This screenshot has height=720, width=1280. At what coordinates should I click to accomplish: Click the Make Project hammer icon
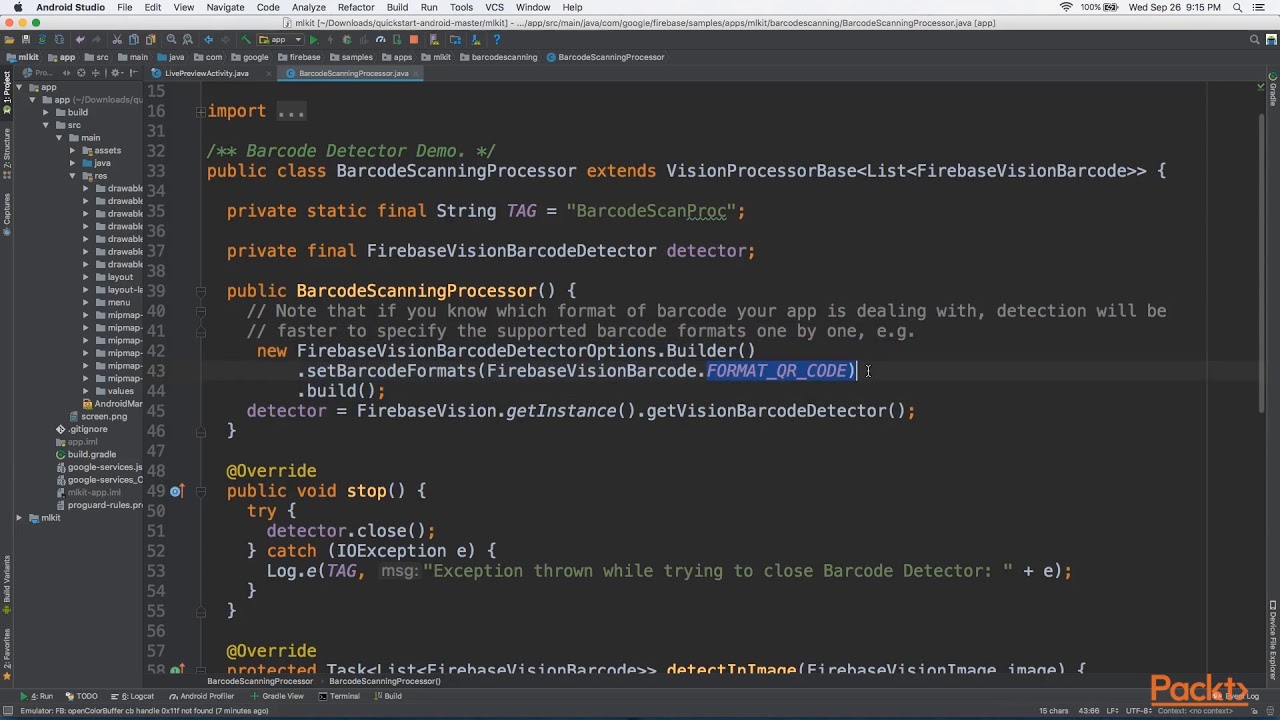click(x=245, y=40)
